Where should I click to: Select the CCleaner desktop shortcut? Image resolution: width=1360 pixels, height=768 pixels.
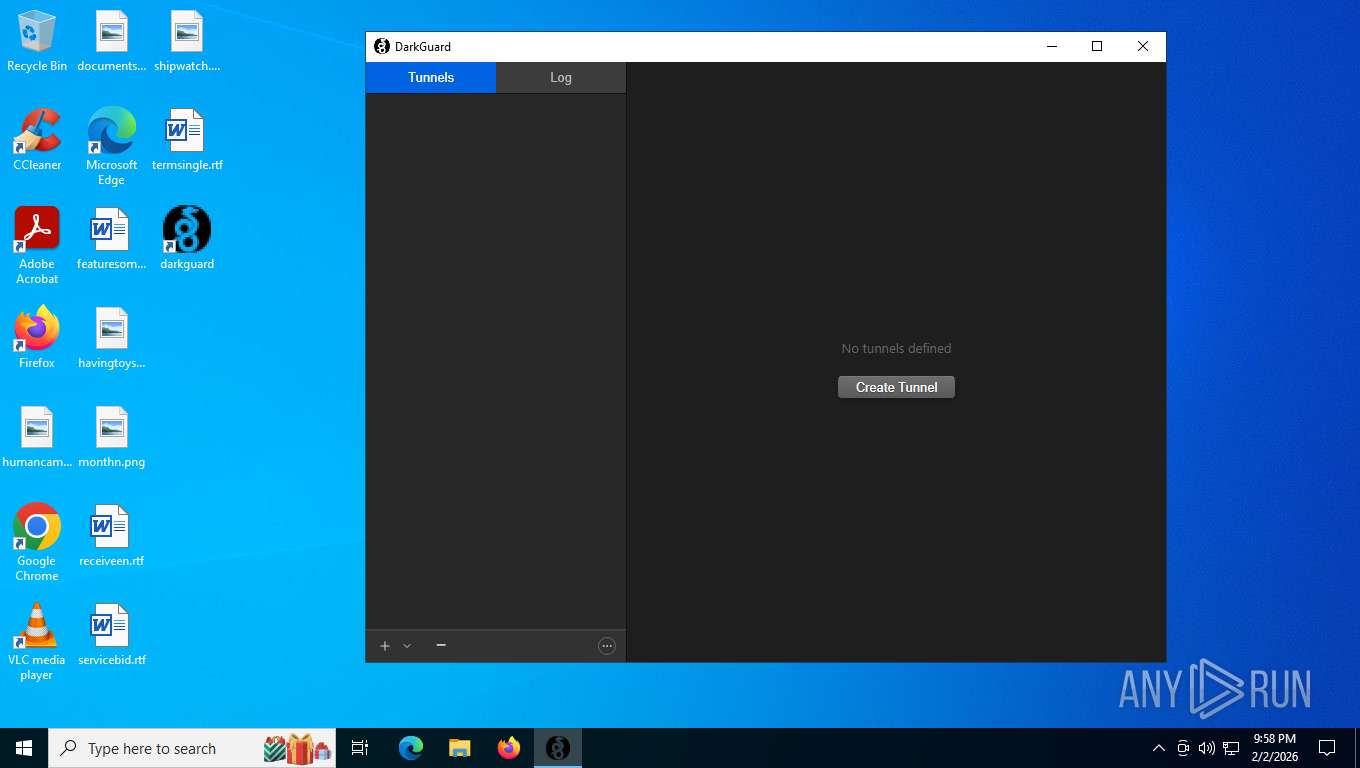[37, 140]
